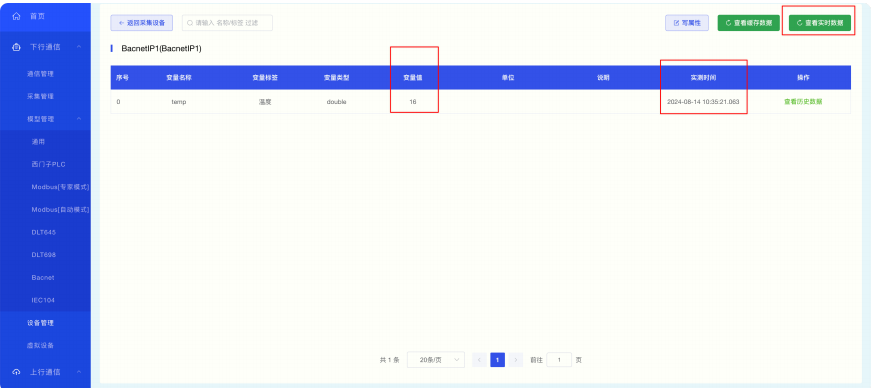Click the 温度 tag cell

coord(265,102)
